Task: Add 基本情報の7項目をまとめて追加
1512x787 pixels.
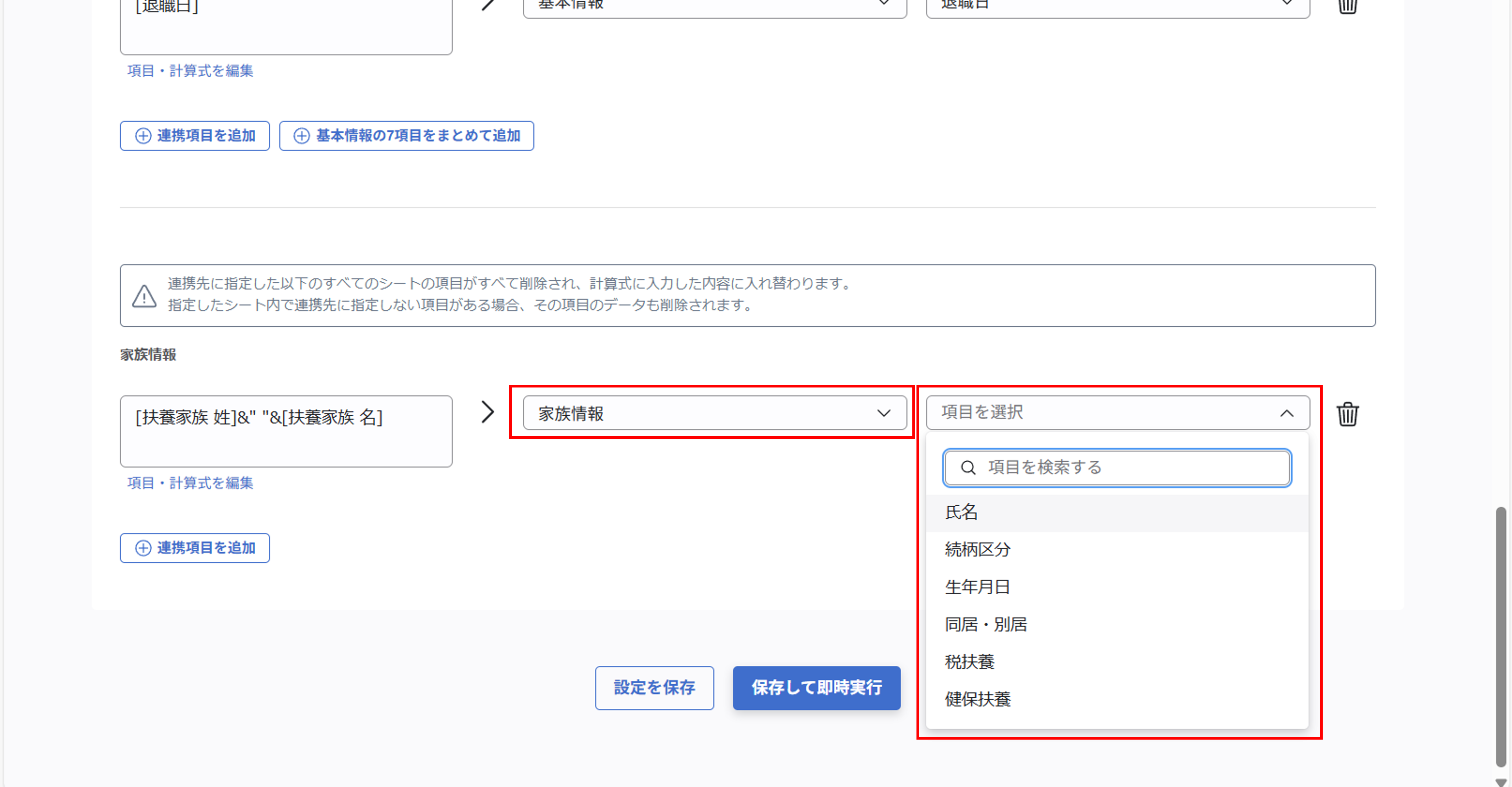Action: [406, 136]
